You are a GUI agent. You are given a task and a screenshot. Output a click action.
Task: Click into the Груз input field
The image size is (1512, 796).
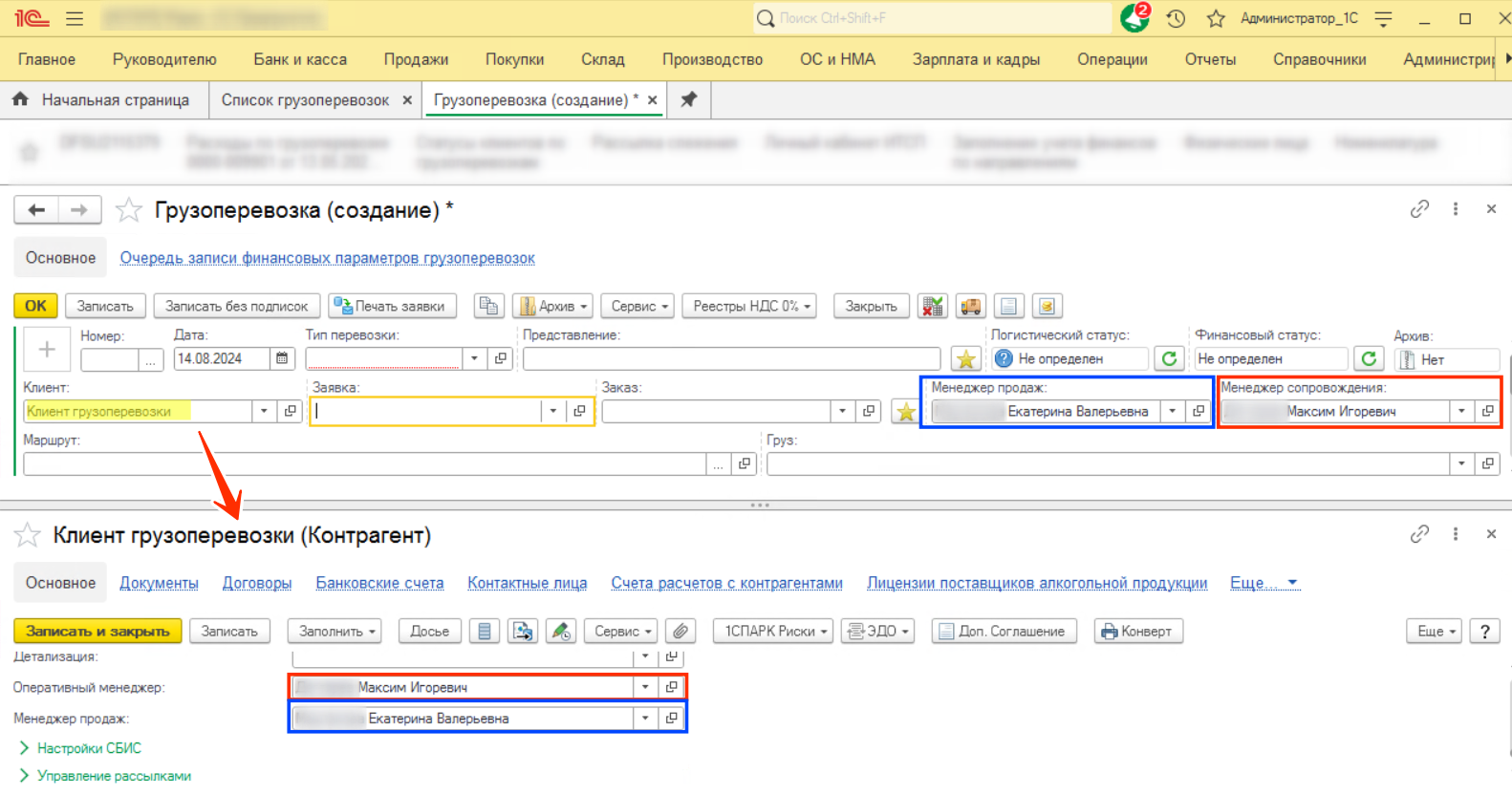pyautogui.click(x=1109, y=463)
